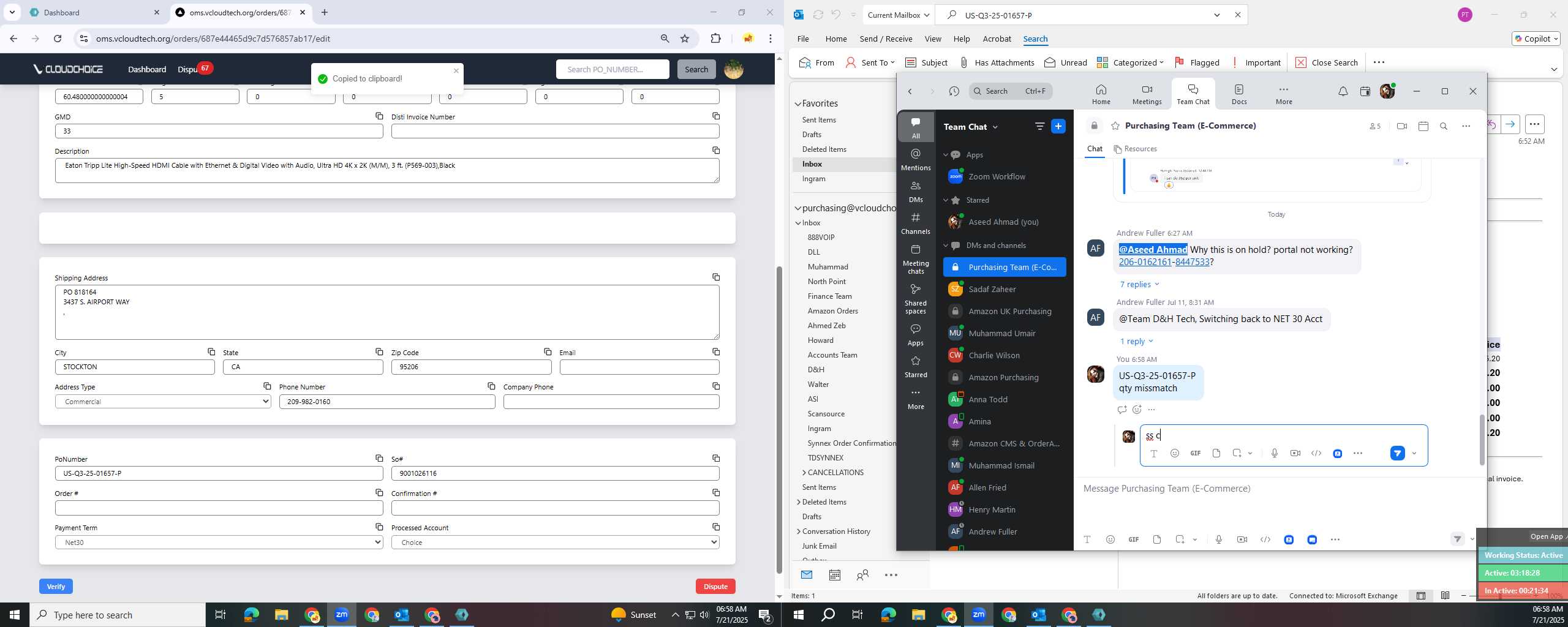1568x627 pixels.
Task: Open Channels in Zoom sidebar
Action: tap(916, 223)
